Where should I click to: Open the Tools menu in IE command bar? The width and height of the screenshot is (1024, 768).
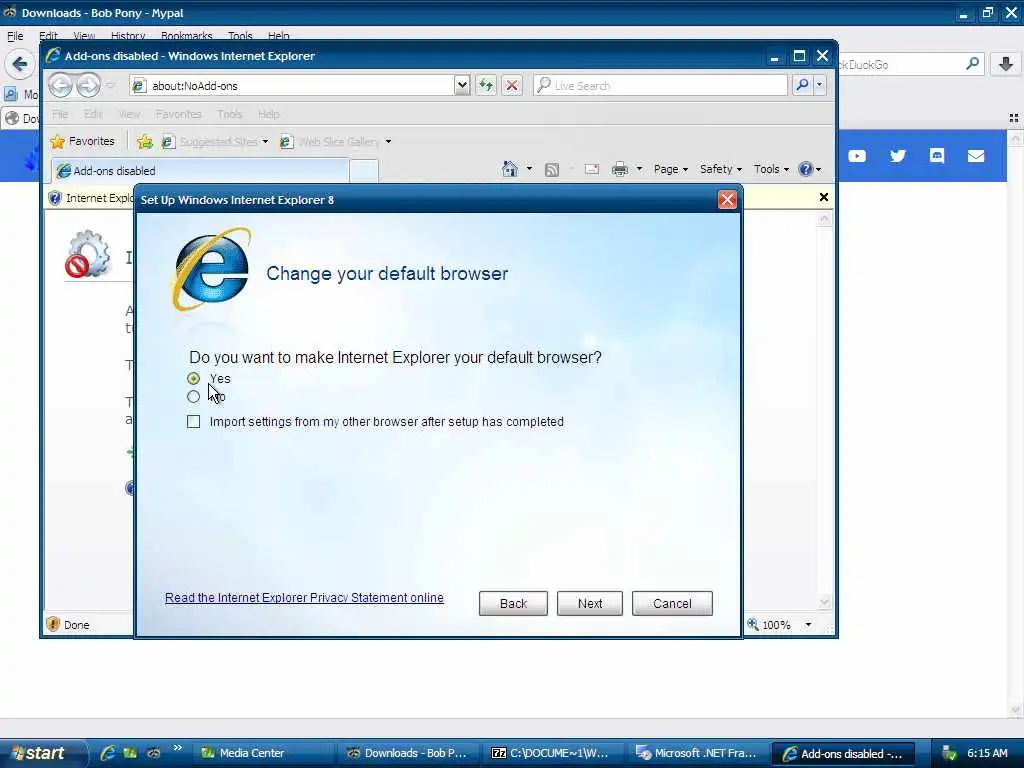click(771, 169)
